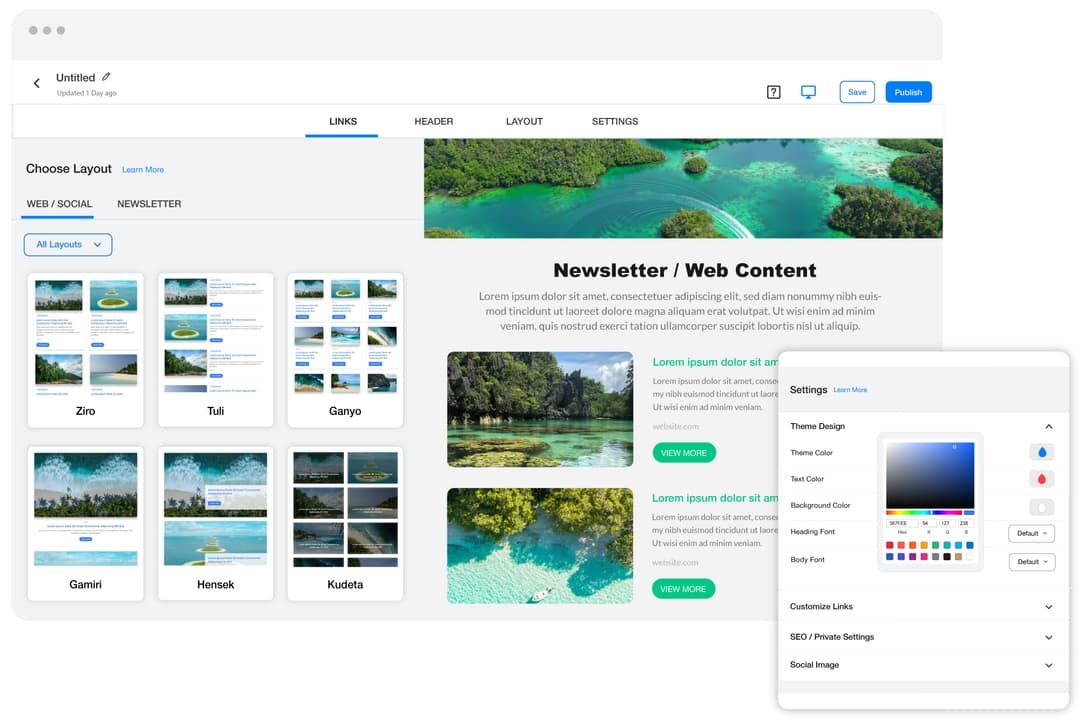Open the NEWSLETTER layout tab

click(x=148, y=203)
